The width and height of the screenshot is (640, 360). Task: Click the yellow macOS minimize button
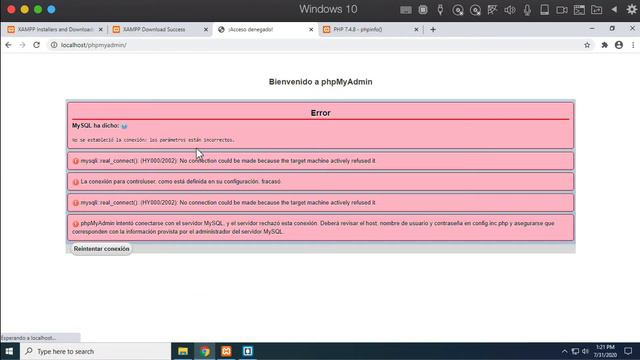coord(24,9)
